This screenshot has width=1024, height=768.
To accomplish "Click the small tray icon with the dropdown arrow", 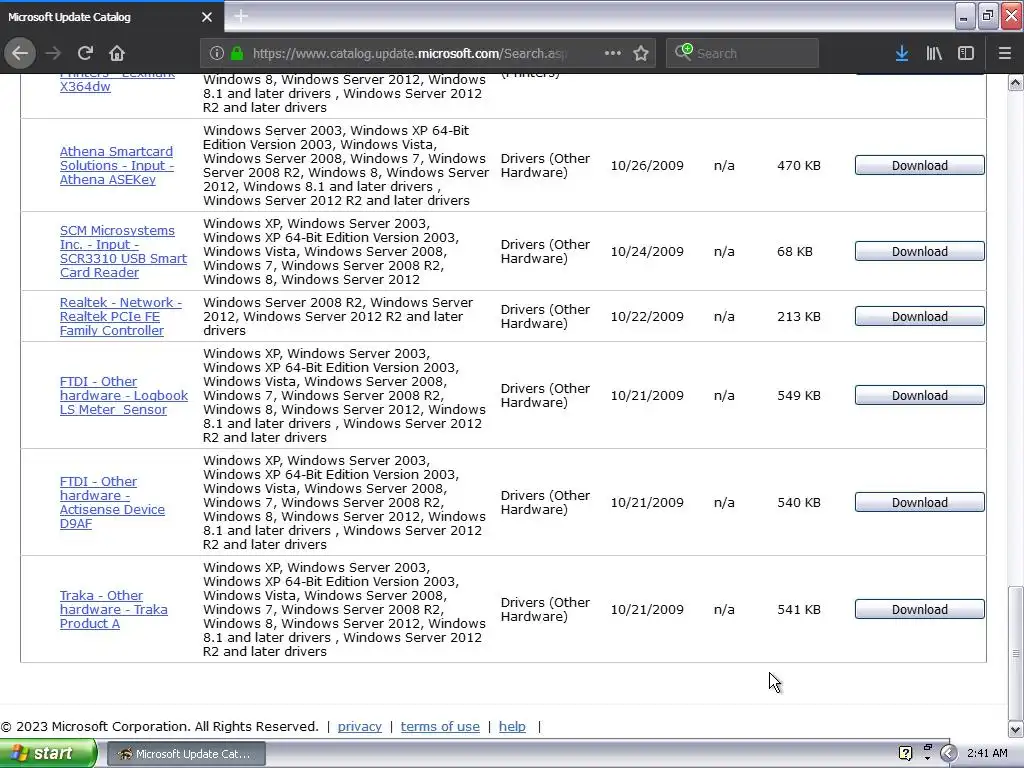I will coord(927,752).
